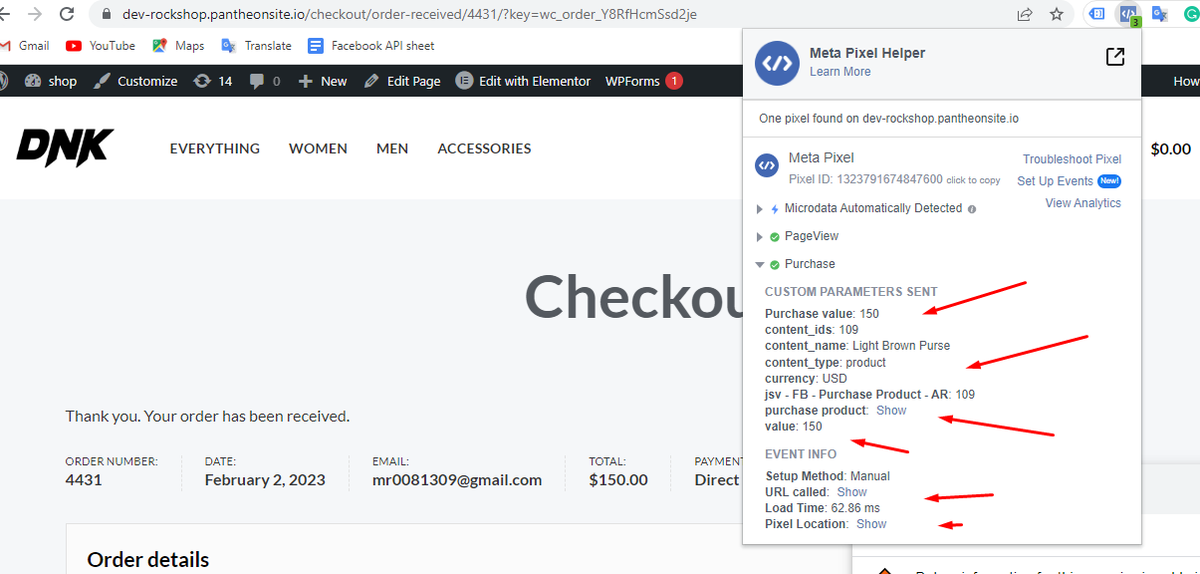Open the reader extension icon in toolbar
This screenshot has width=1200, height=574.
[1097, 14]
